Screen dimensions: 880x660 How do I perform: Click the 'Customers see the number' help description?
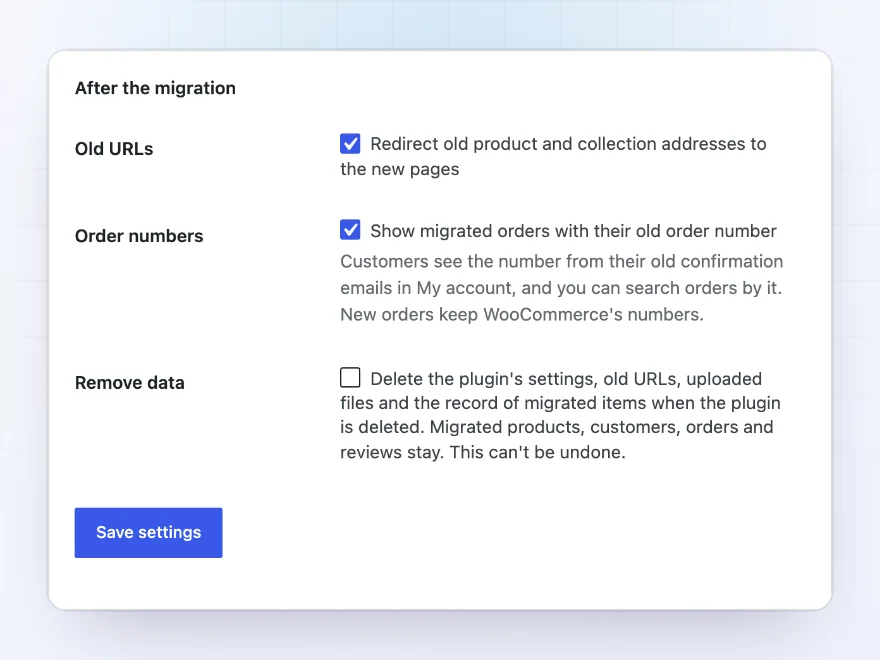pyautogui.click(x=562, y=288)
